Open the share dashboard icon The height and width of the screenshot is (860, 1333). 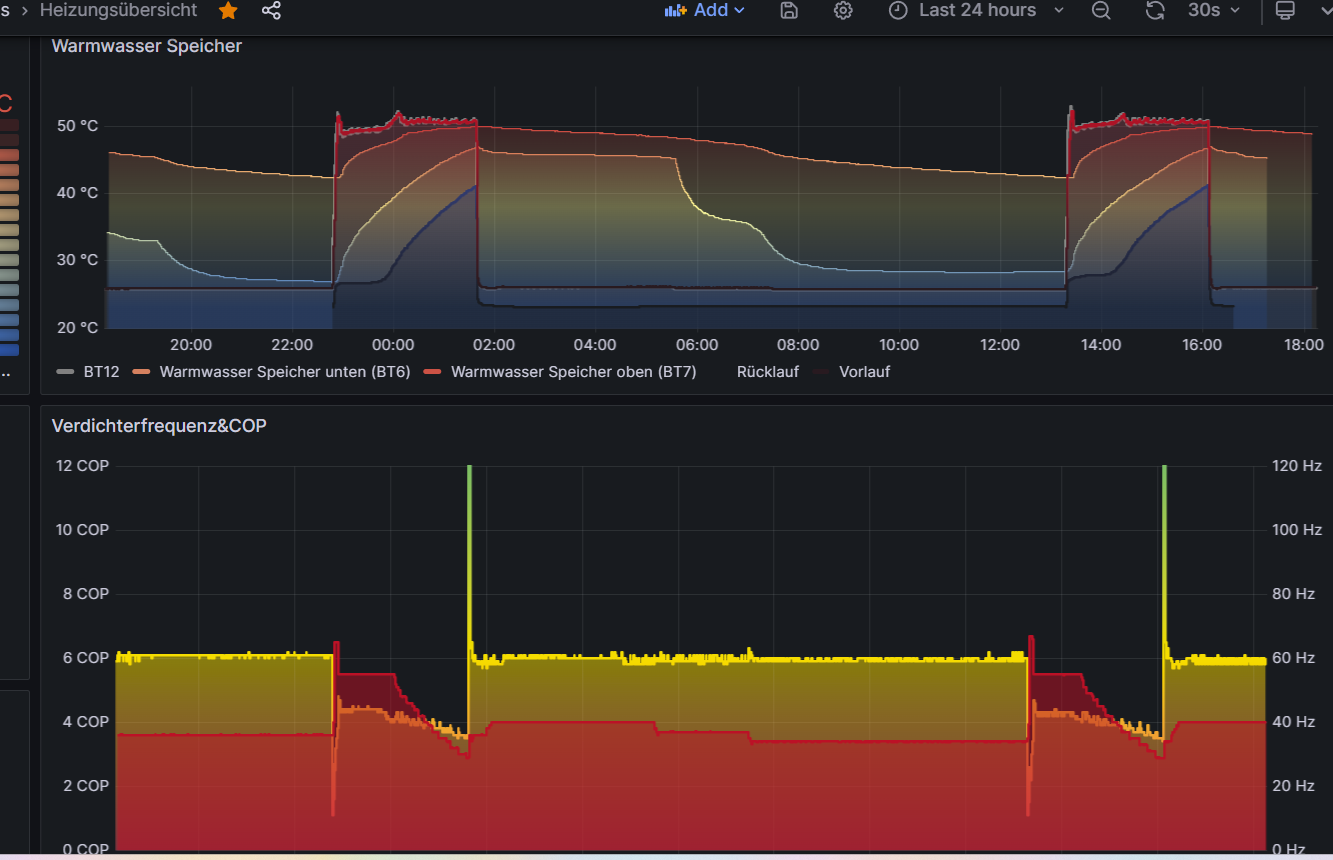(x=271, y=11)
